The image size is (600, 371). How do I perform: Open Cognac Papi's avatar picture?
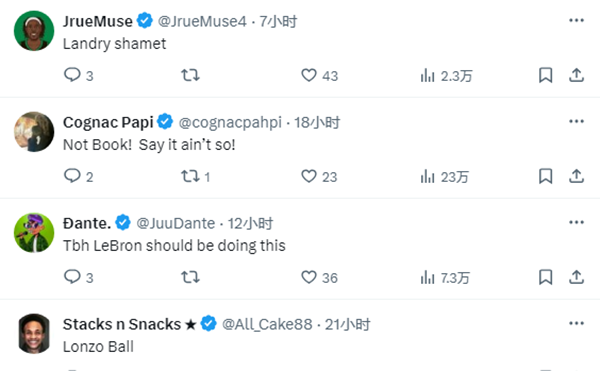[34, 132]
